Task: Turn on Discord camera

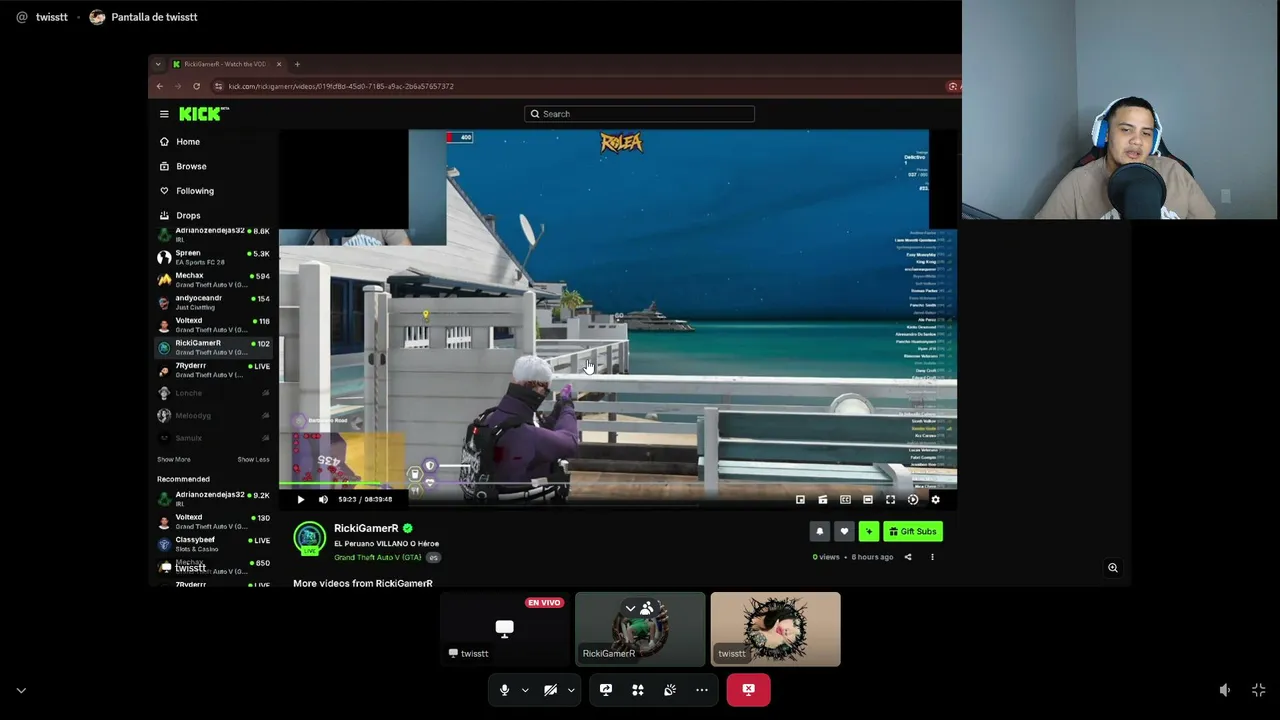Action: point(550,690)
